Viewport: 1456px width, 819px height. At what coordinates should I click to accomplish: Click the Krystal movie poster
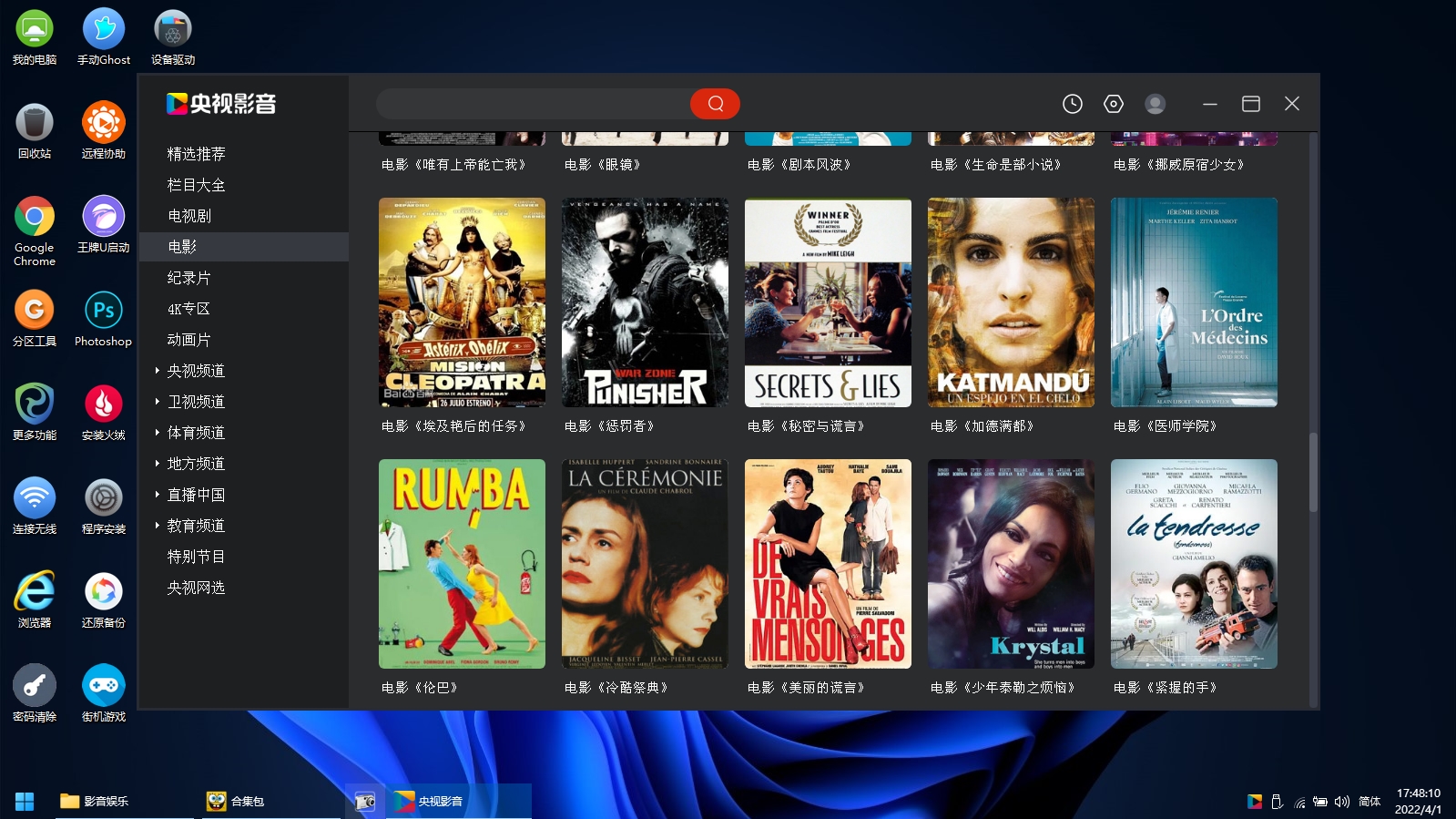[x=1011, y=564]
